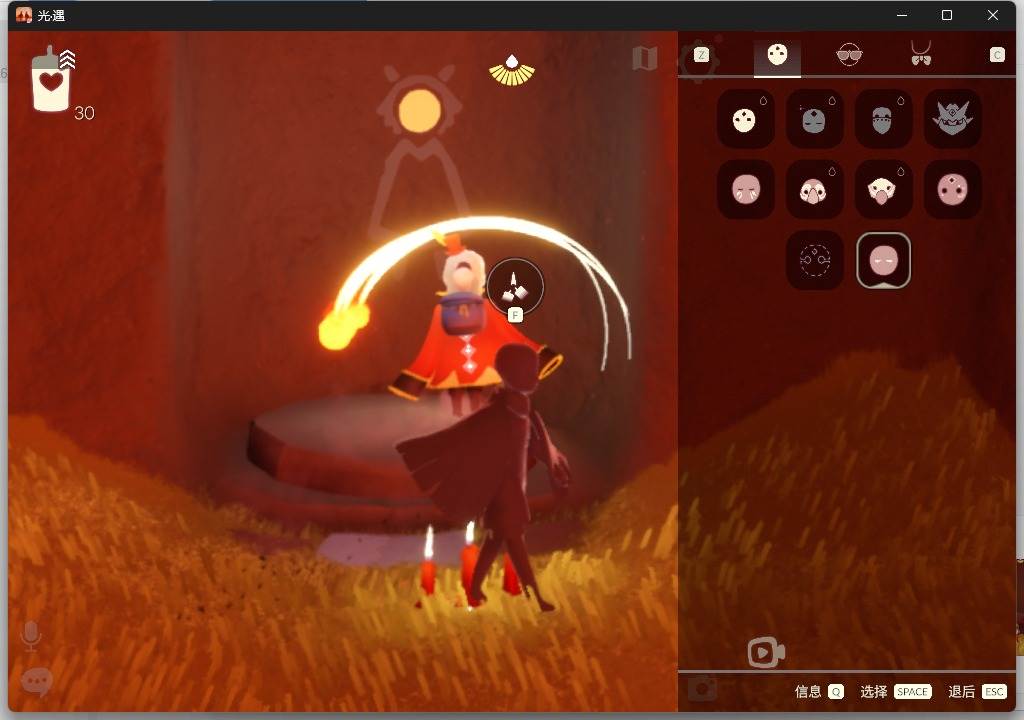1024x720 pixels.
Task: Select the pink-cheeked bird beak mask
Action: pos(814,189)
